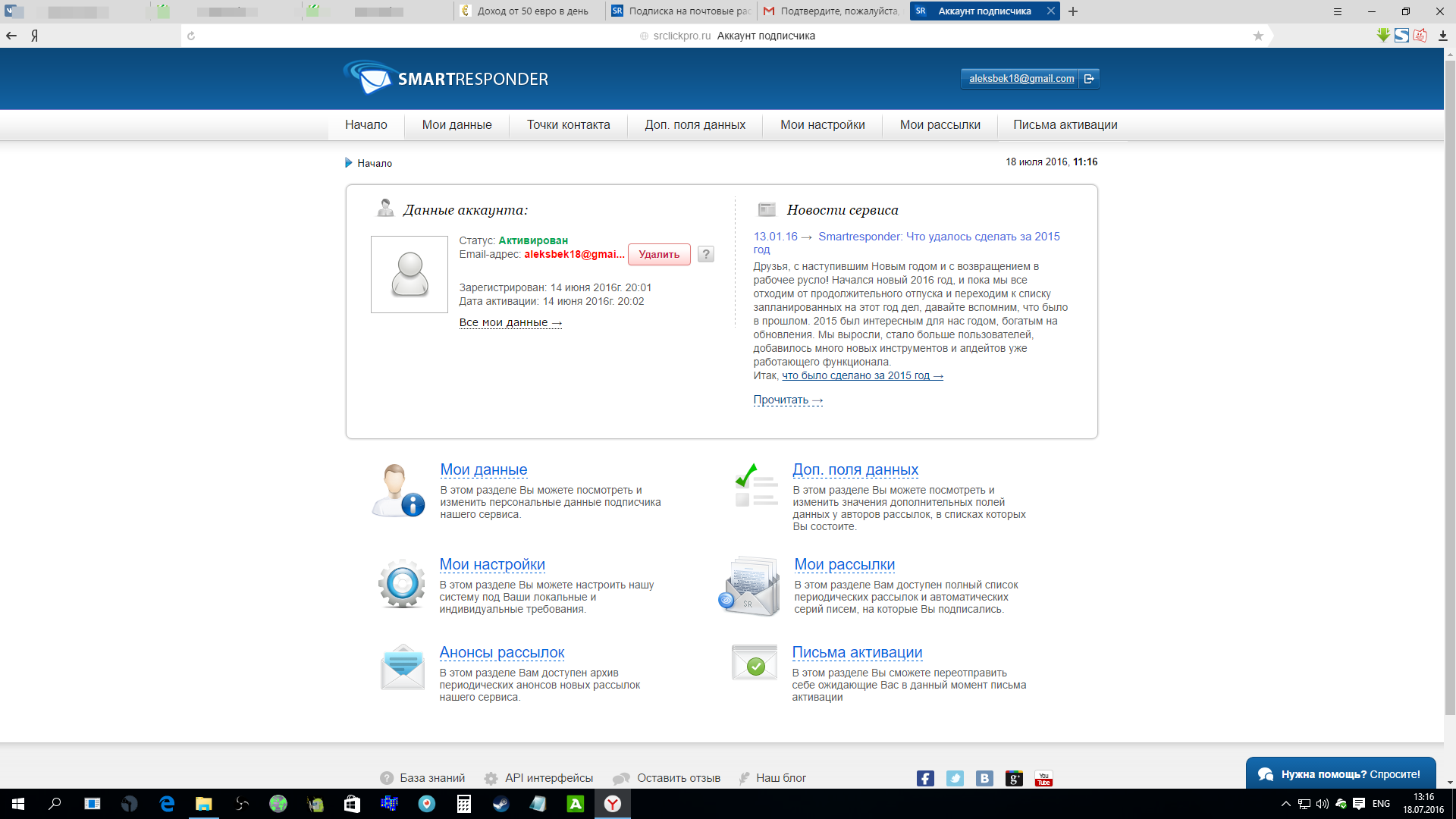1456x819 pixels.
Task: Open the Windows Start menu
Action: click(x=18, y=804)
